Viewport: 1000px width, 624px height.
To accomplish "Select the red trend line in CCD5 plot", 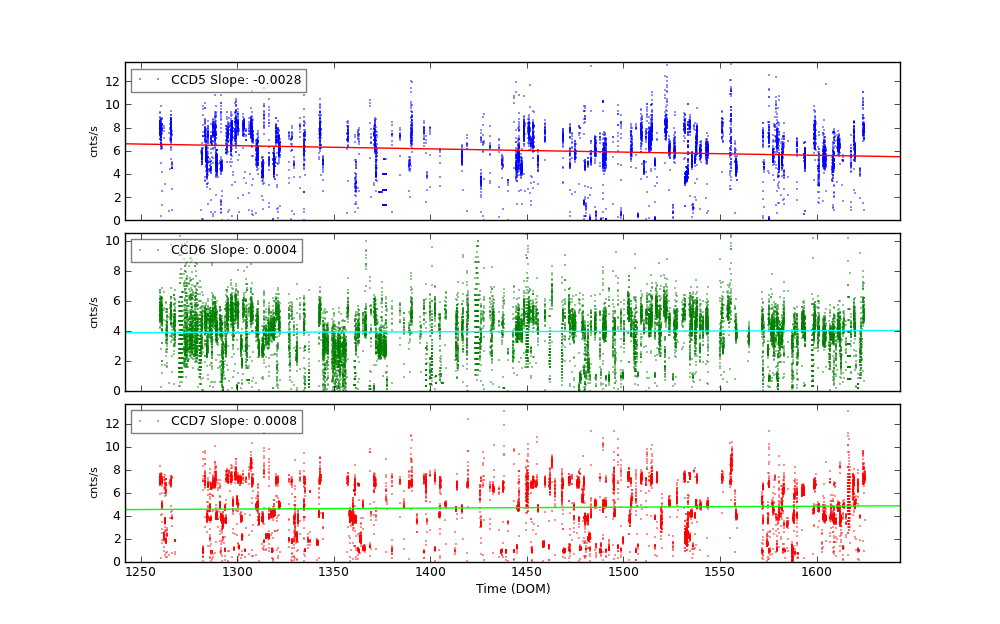I will pyautogui.click(x=700, y=152).
